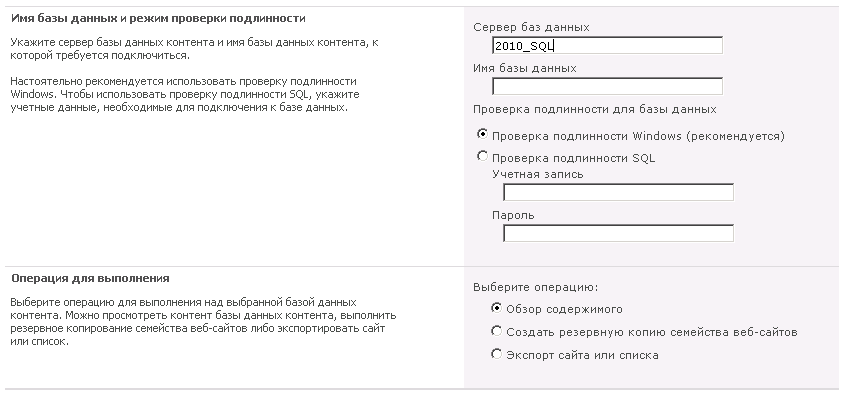Click the 'Экспорт сайта или списка' label text
Viewport: 843px width, 394px height.
[x=582, y=355]
